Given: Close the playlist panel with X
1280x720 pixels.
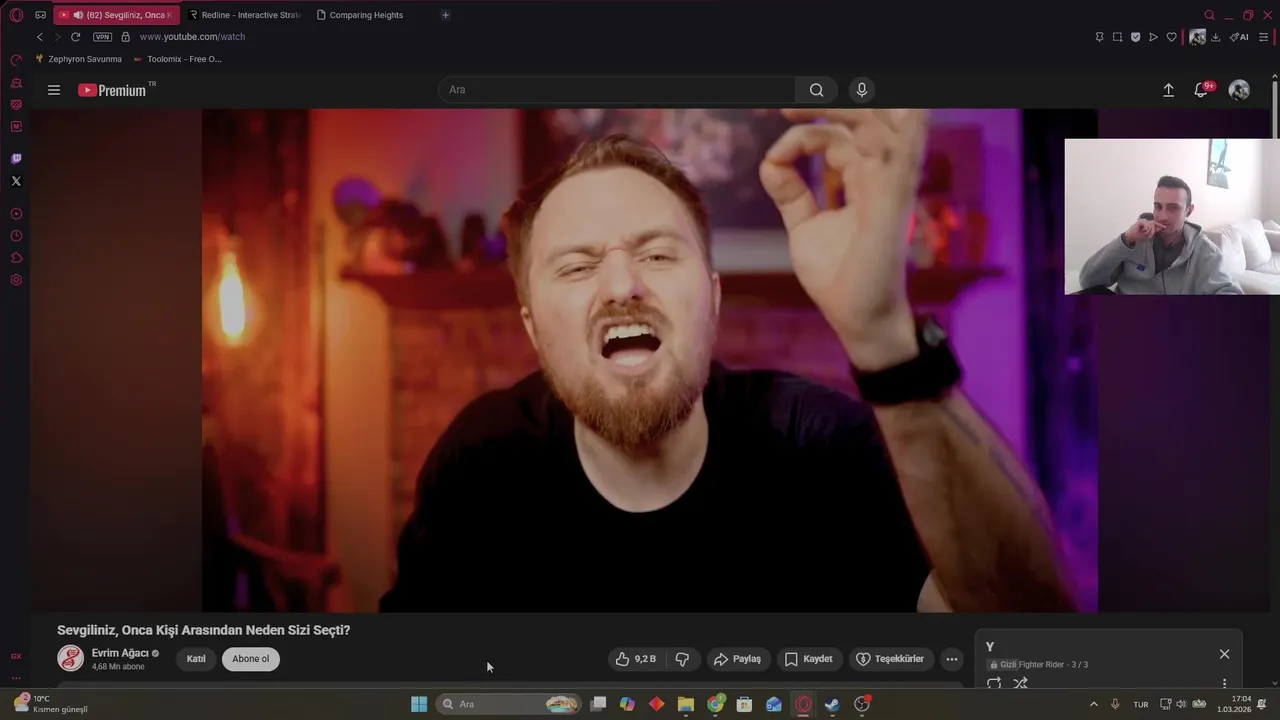Looking at the screenshot, I should pyautogui.click(x=1224, y=654).
